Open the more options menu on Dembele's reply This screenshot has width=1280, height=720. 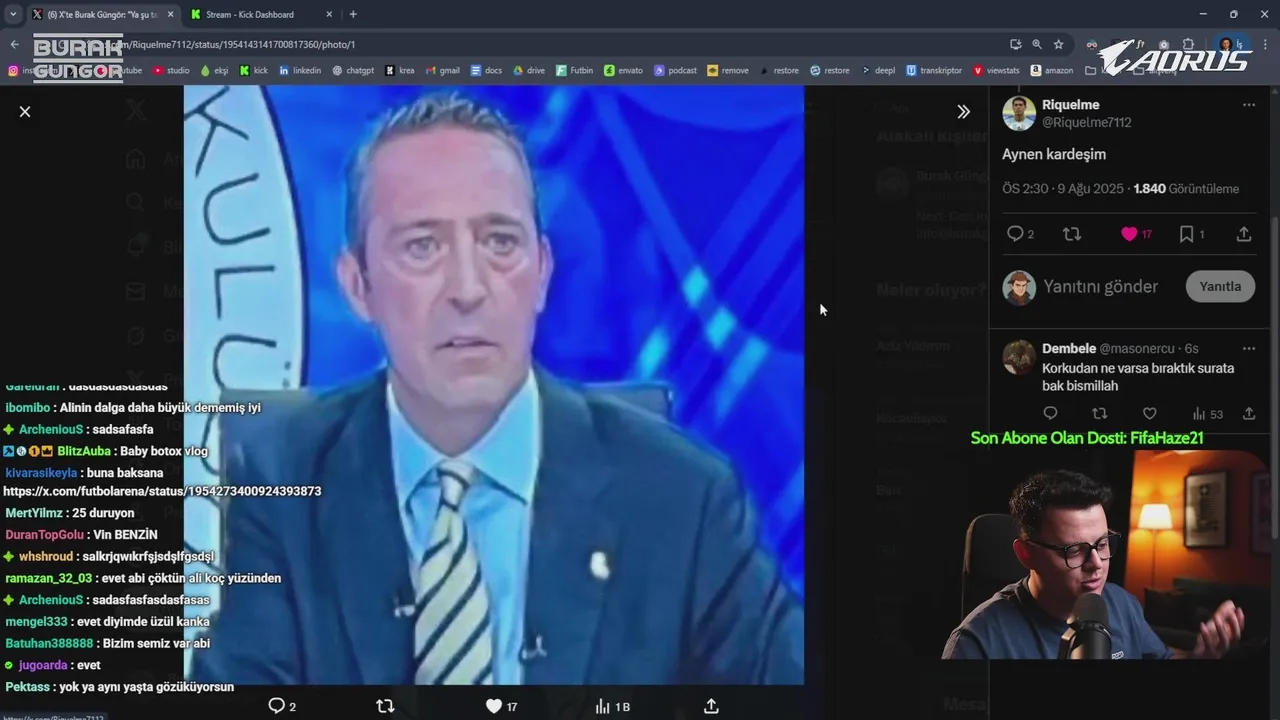pyautogui.click(x=1248, y=349)
